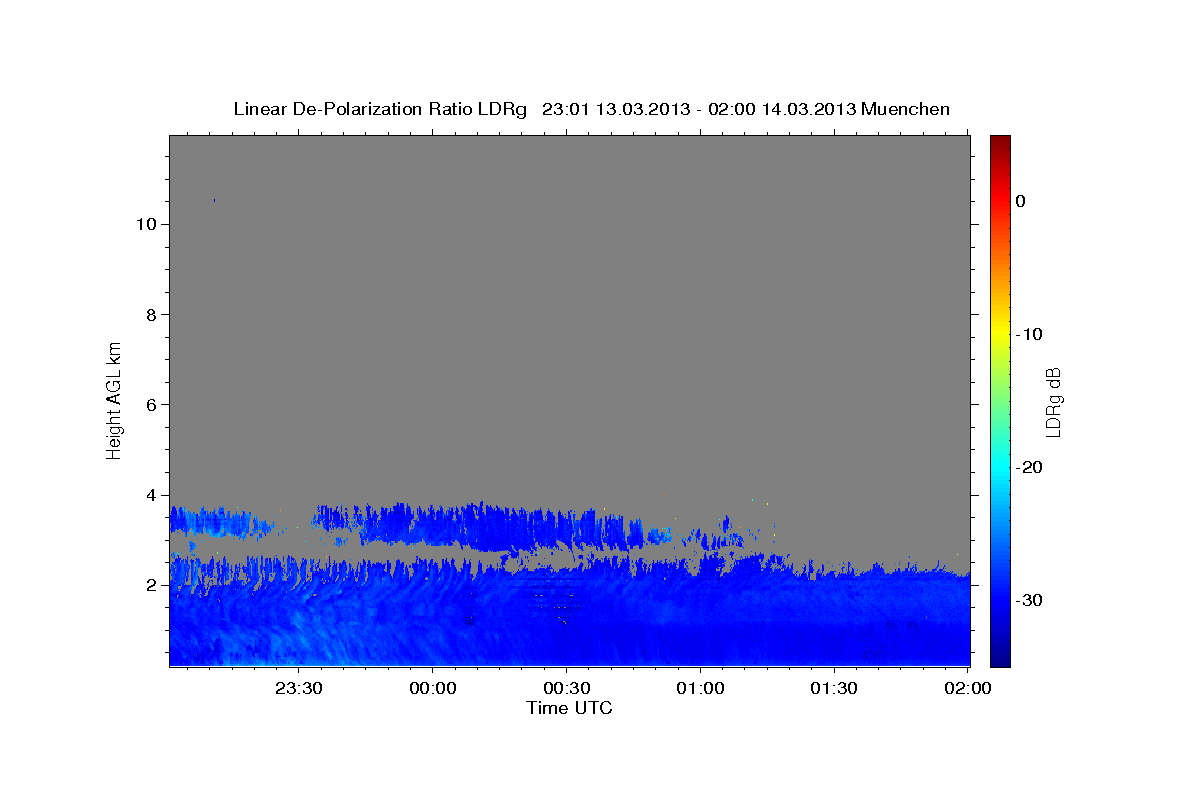Click the "LDRg dB" colorbar label
The image size is (1200, 800).
click(1052, 402)
